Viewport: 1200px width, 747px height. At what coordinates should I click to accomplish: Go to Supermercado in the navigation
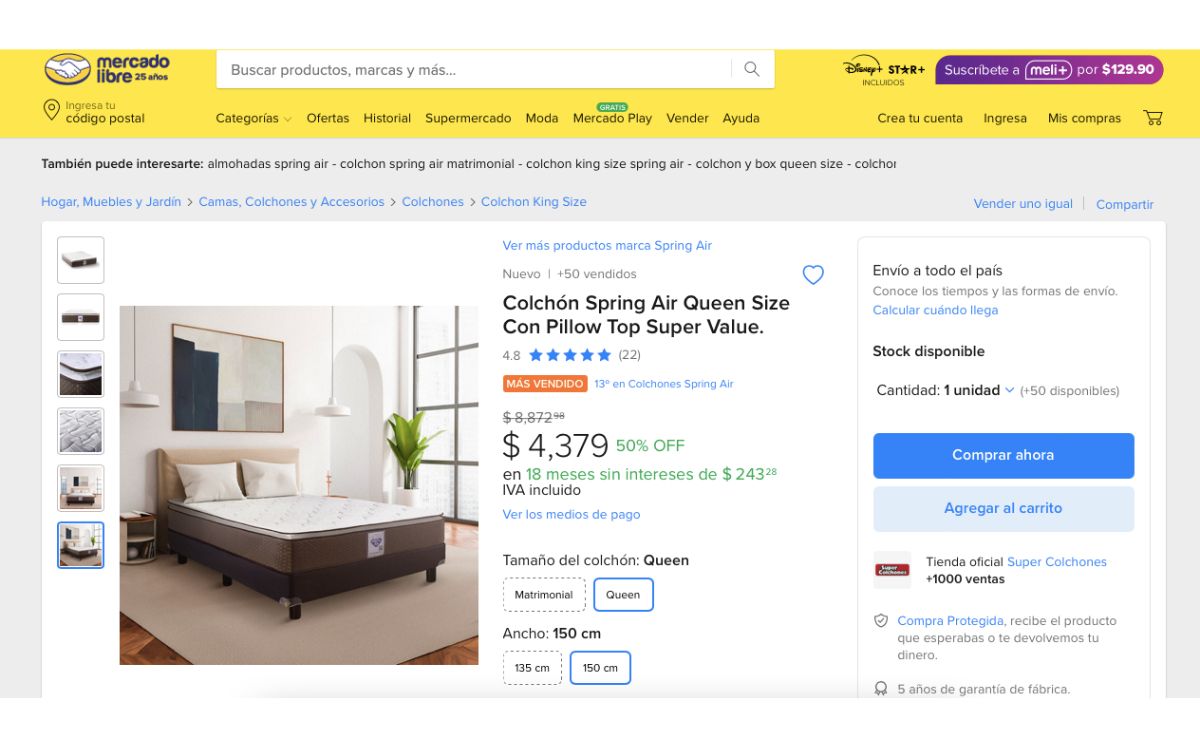click(x=468, y=118)
